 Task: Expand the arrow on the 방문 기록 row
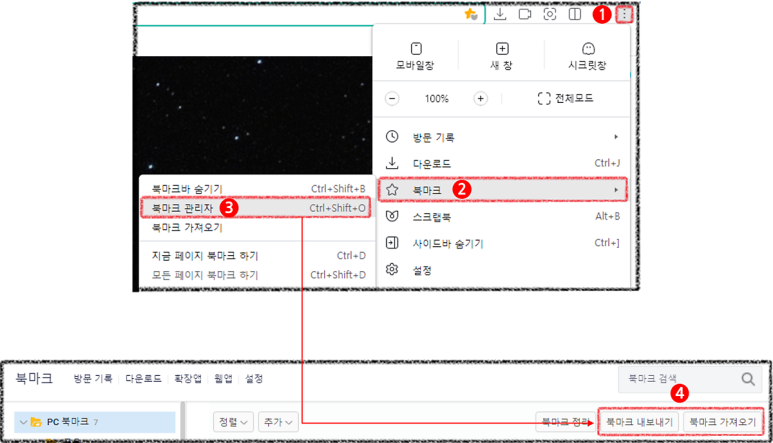pos(616,137)
